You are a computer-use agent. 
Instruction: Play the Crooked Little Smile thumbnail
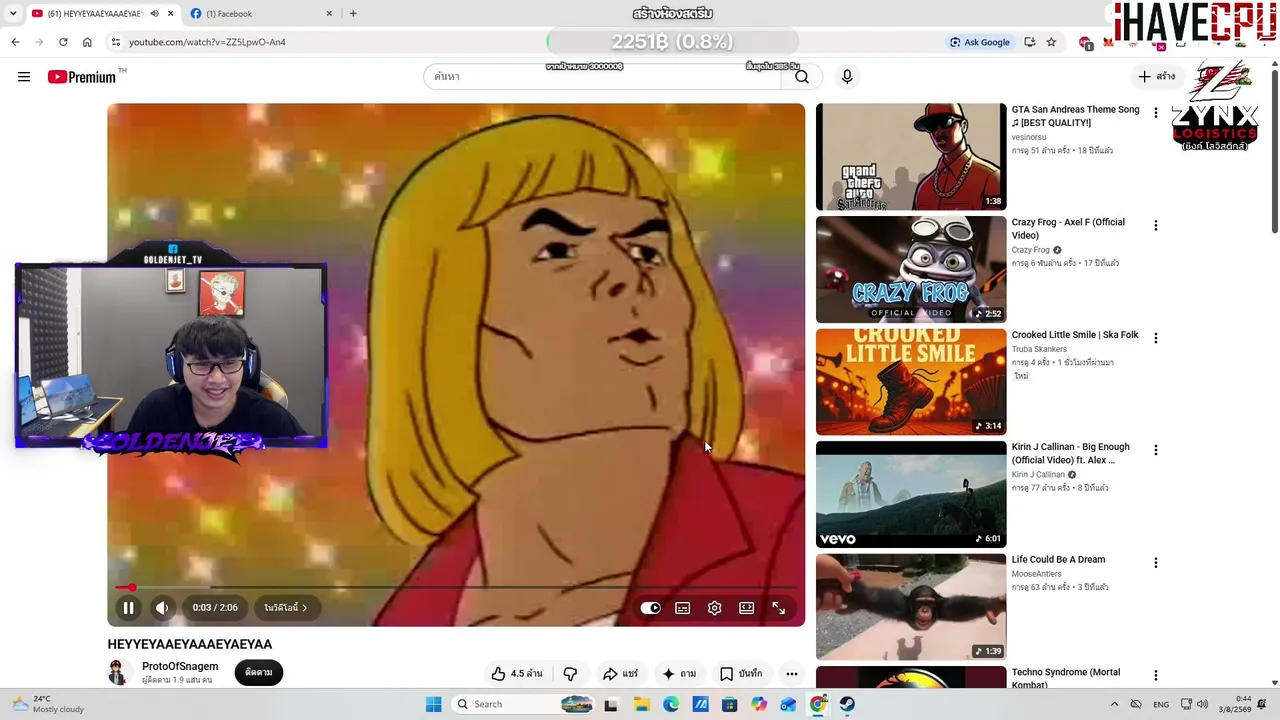911,382
